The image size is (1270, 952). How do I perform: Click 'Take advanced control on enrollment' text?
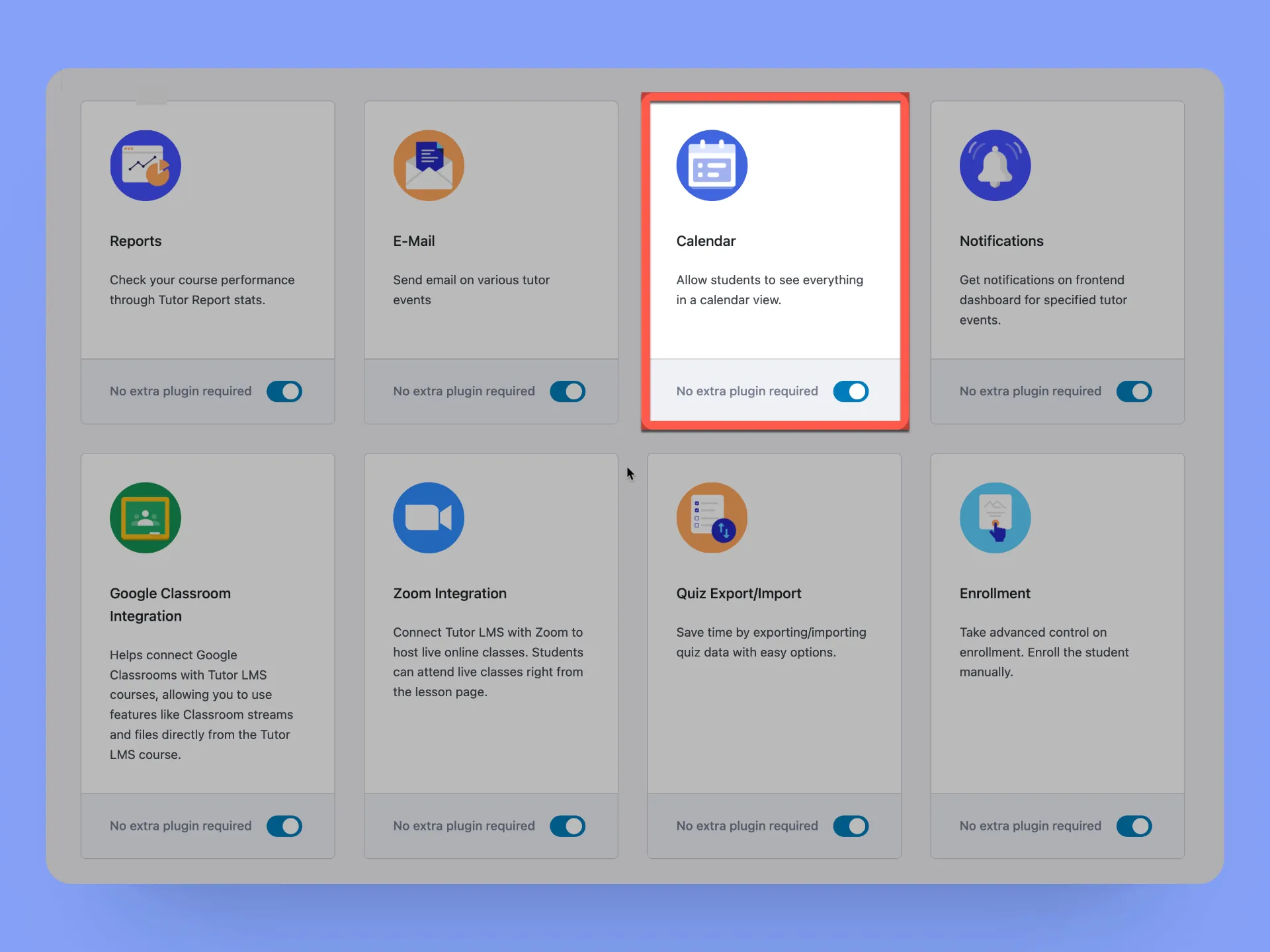(1044, 652)
